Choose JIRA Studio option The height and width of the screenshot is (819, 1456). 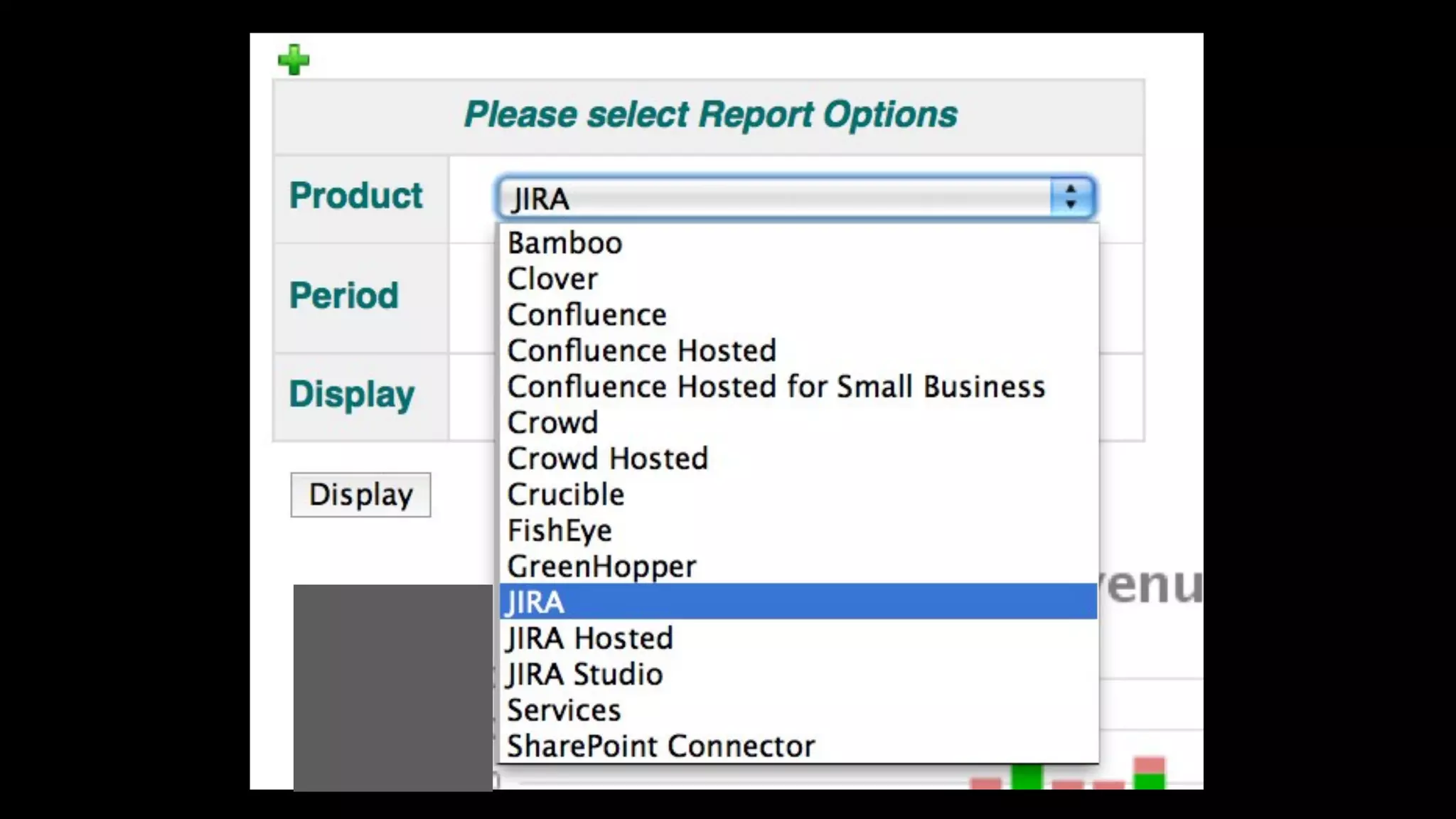[x=584, y=674]
